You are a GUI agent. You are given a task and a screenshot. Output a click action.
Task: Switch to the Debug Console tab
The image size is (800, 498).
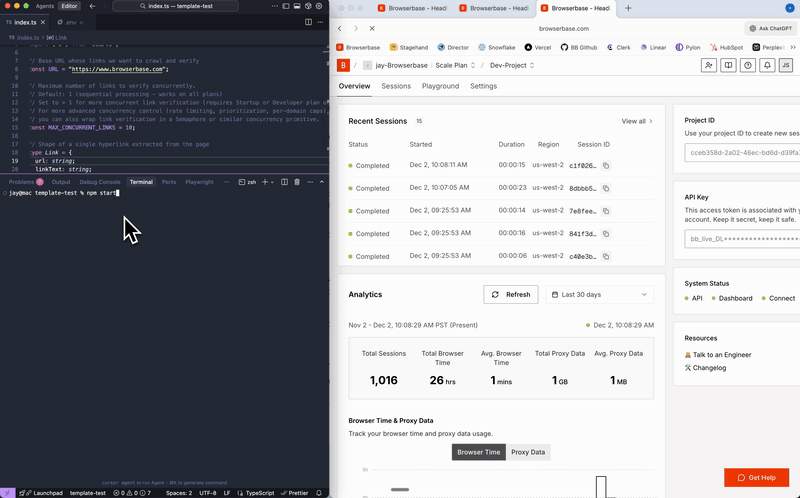click(x=100, y=182)
